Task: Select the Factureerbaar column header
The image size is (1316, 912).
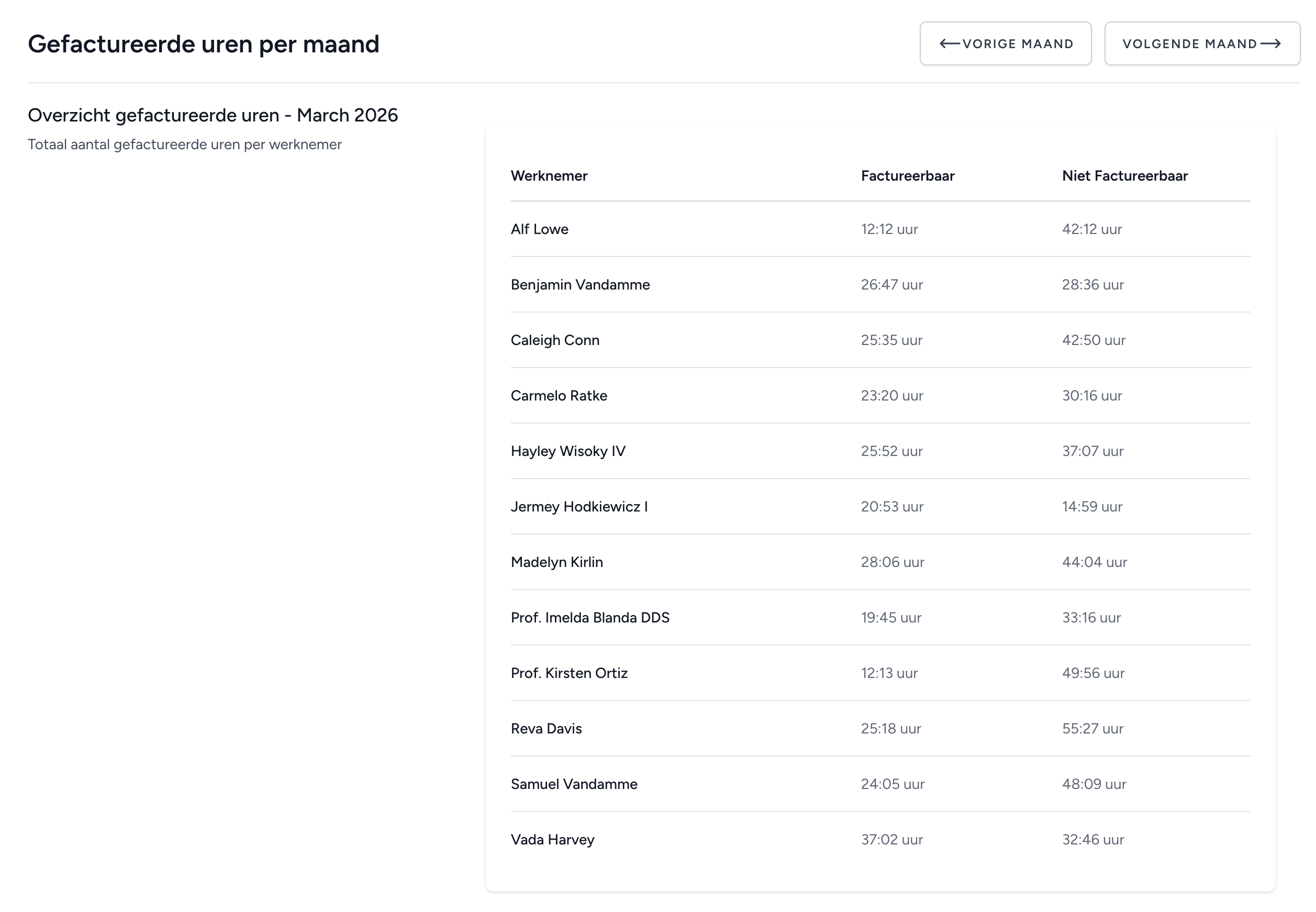Action: 908,175
